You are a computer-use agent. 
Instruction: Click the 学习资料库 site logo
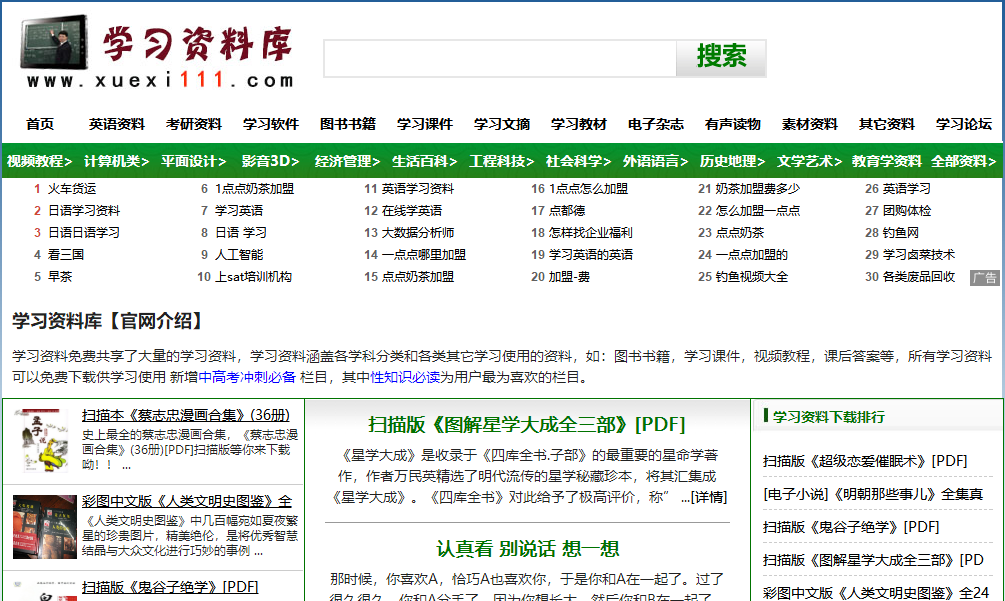click(x=157, y=53)
